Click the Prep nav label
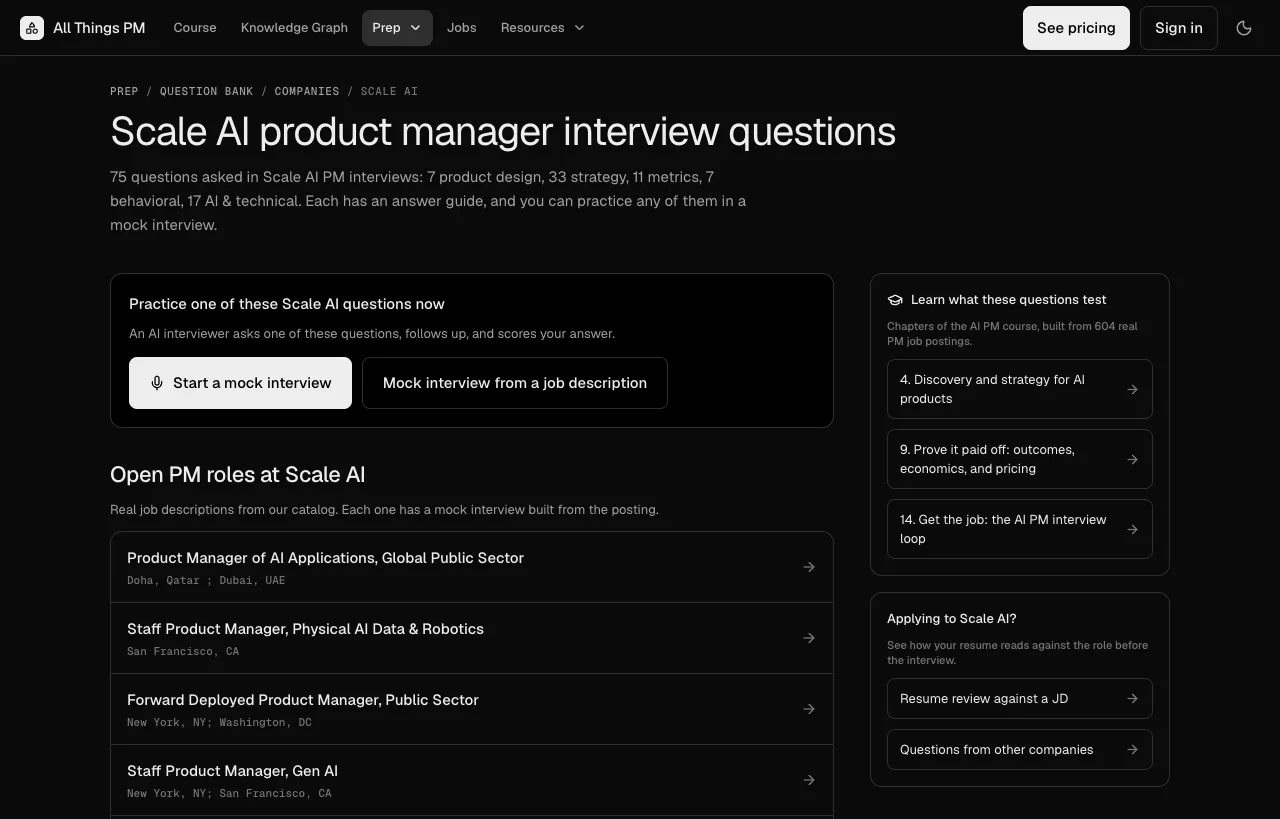The image size is (1280, 819). [x=386, y=28]
